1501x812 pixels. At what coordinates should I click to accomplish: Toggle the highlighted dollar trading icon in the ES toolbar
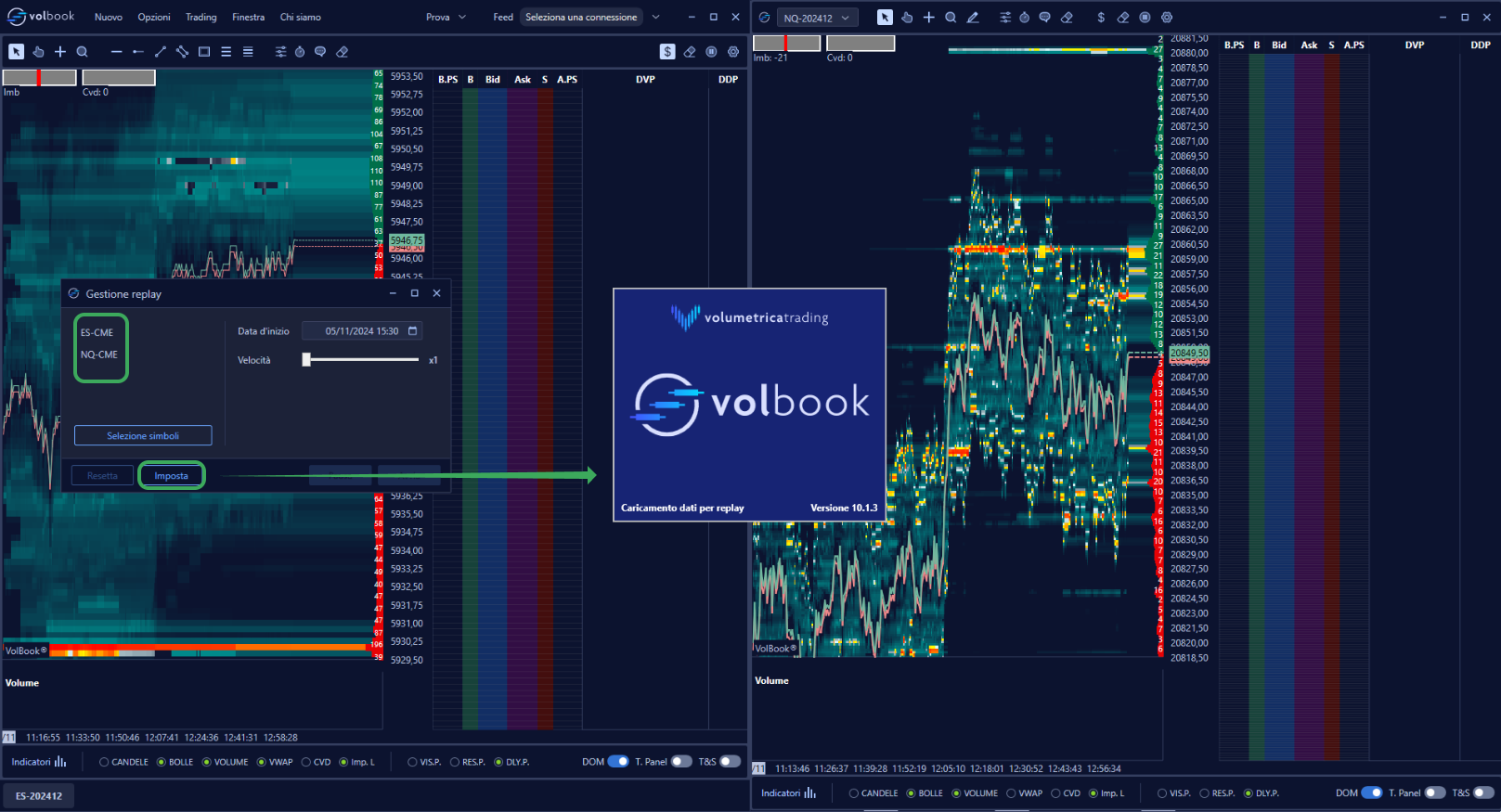pyautogui.click(x=667, y=52)
